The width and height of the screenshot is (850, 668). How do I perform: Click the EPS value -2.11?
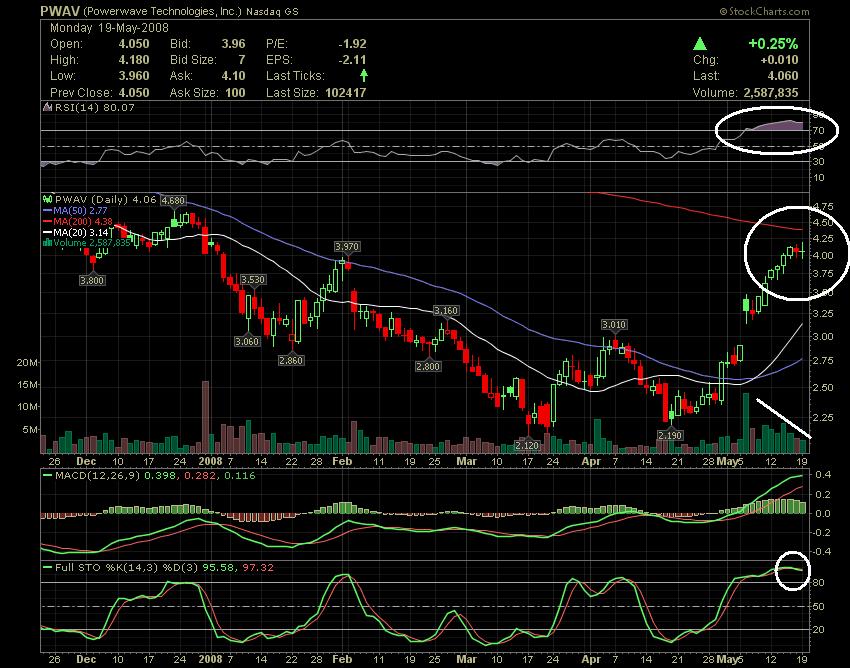coord(352,60)
